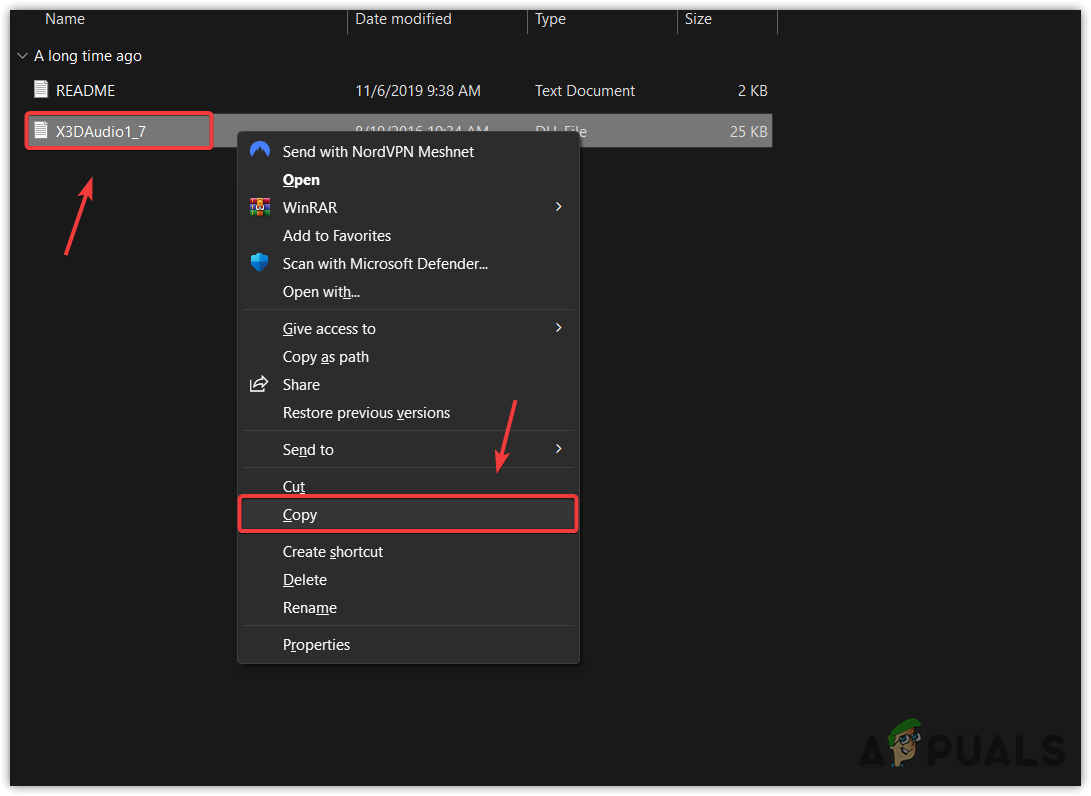Choose Copy from the context menu
1091x796 pixels.
[300, 514]
